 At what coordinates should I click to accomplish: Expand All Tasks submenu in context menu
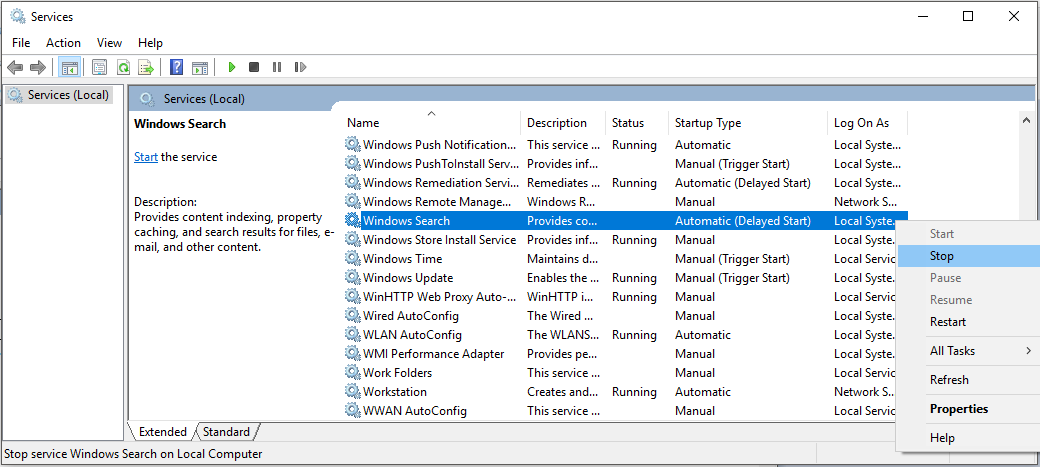[969, 350]
